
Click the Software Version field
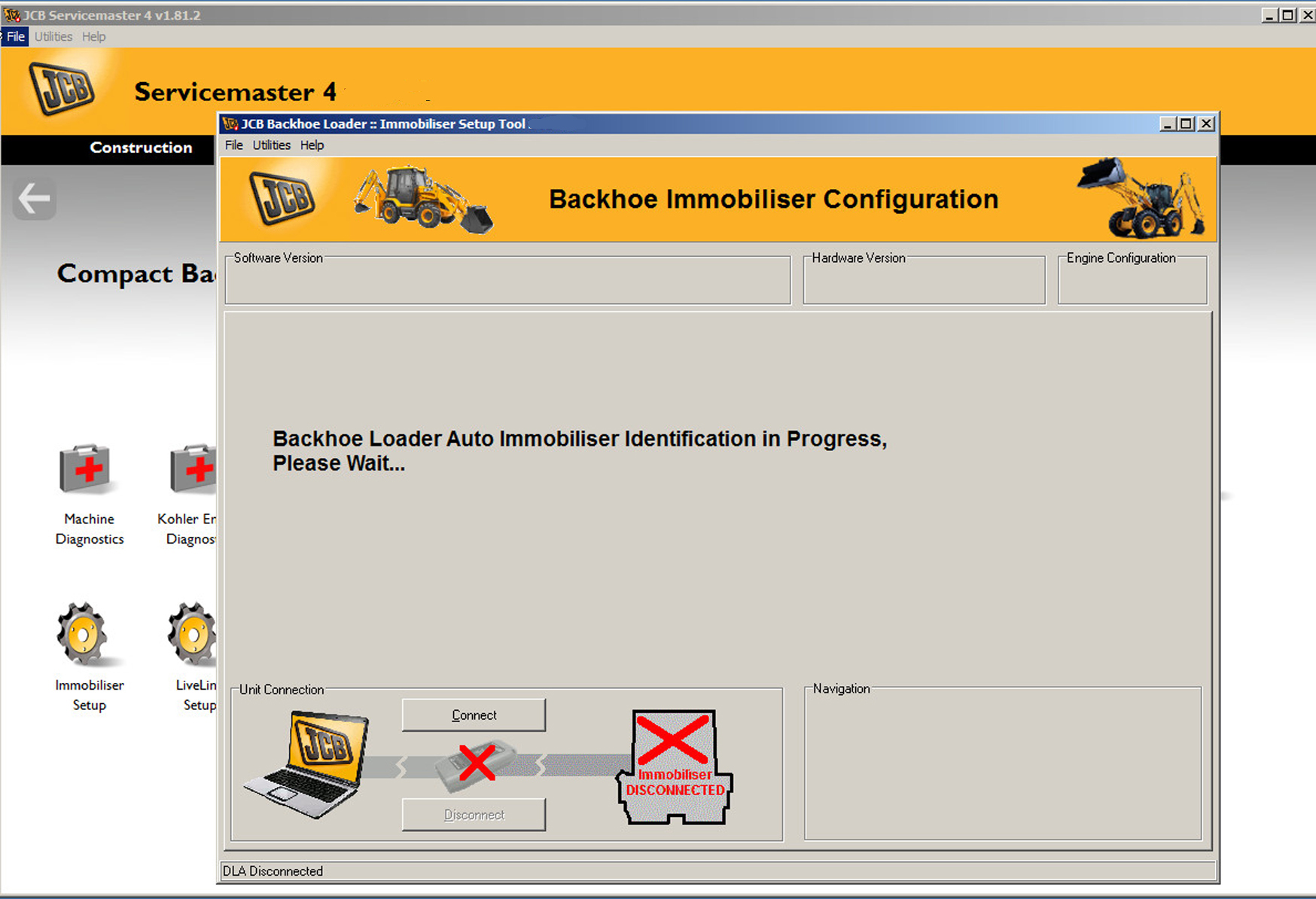507,283
